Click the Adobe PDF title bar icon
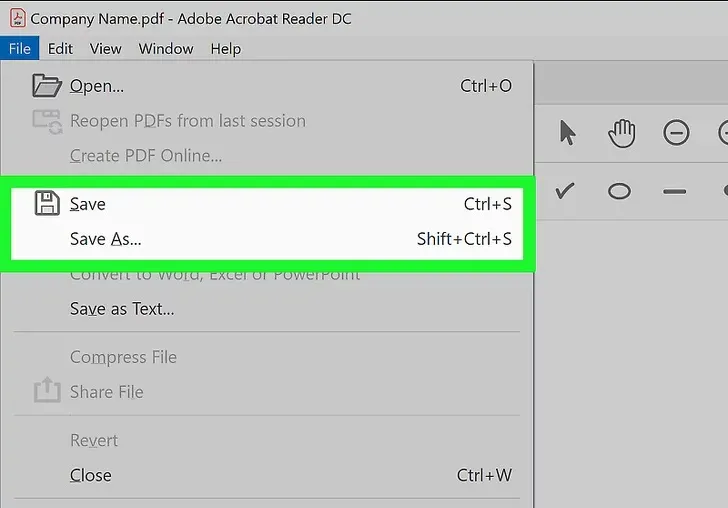This screenshot has width=728, height=508. (x=18, y=18)
